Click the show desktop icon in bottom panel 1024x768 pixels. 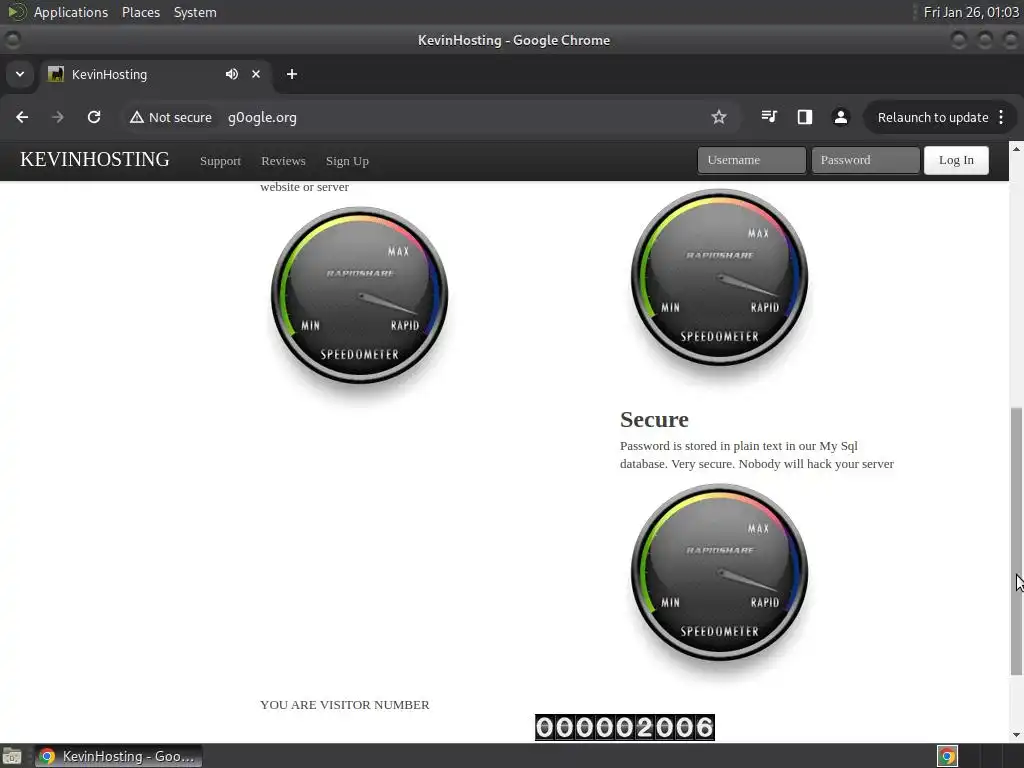12,756
